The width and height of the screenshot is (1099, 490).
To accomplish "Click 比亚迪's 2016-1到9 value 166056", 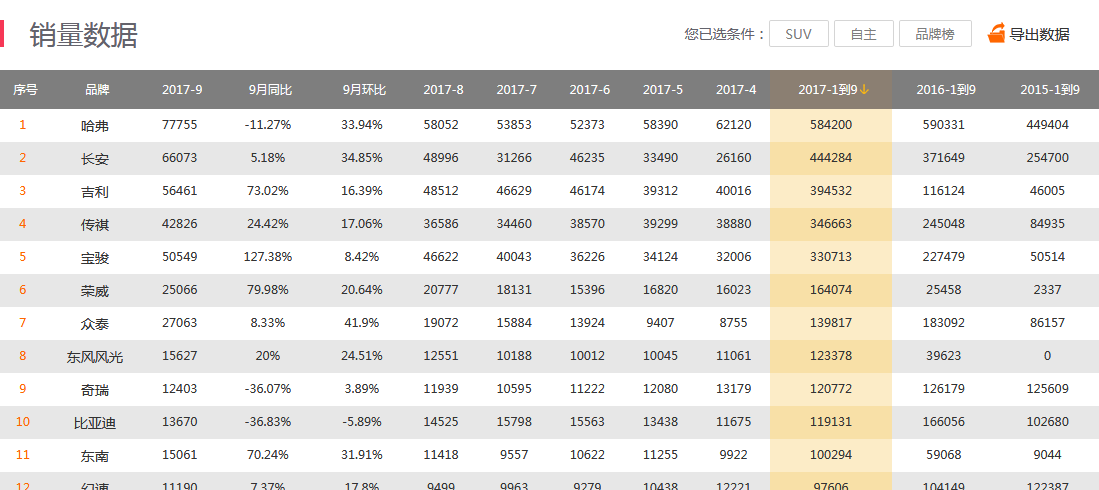I will tap(943, 421).
